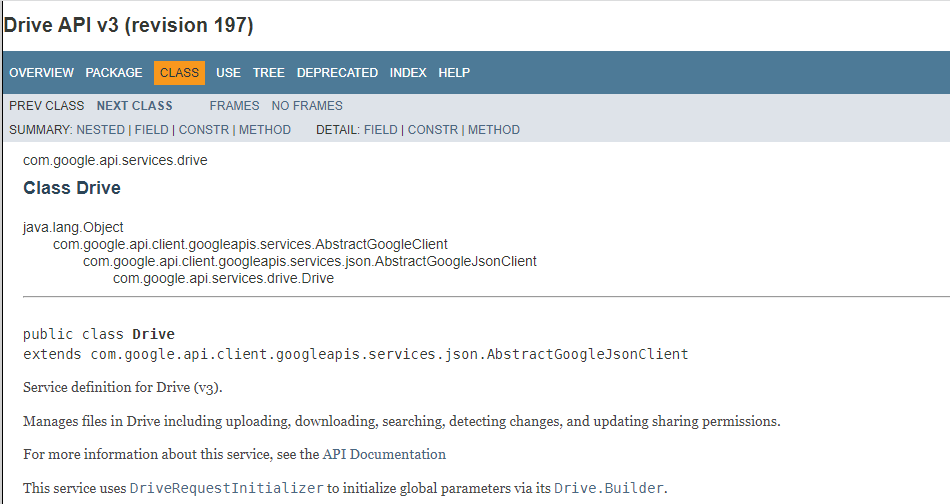Select the highlighted CLASS tab
The image size is (950, 504).
(179, 73)
